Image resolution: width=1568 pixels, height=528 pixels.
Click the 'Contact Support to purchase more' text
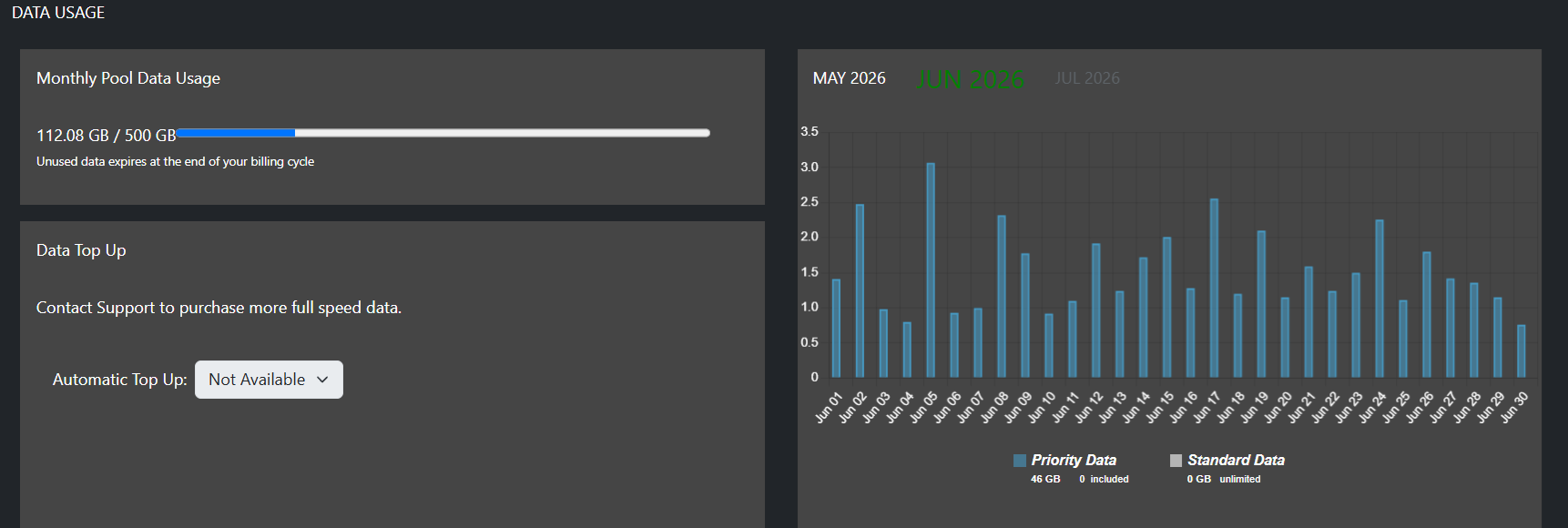point(219,308)
